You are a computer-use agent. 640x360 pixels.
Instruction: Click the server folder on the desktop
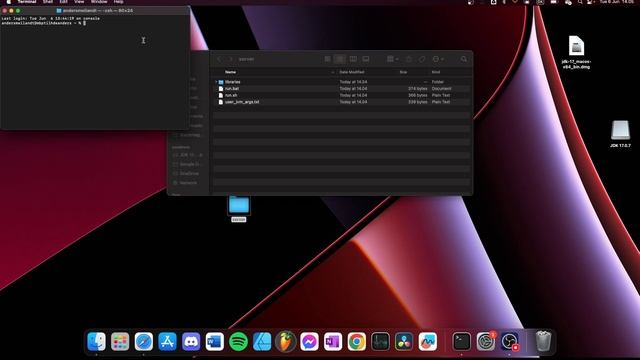point(239,209)
